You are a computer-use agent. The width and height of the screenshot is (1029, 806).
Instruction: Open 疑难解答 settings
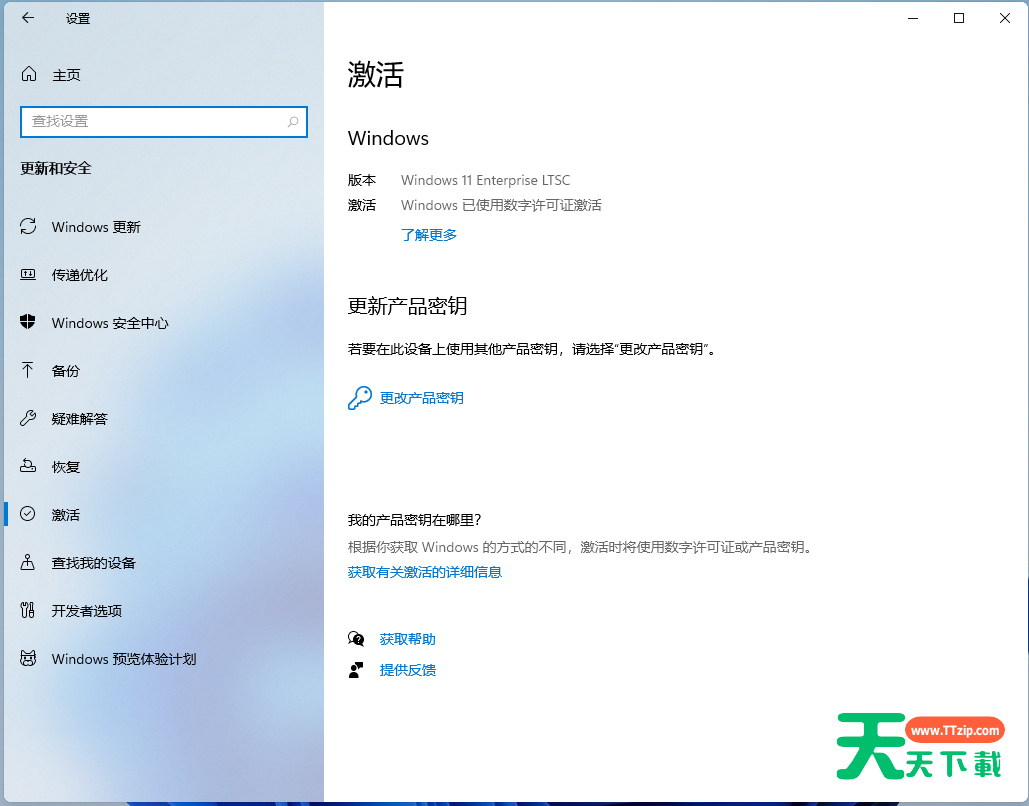79,419
